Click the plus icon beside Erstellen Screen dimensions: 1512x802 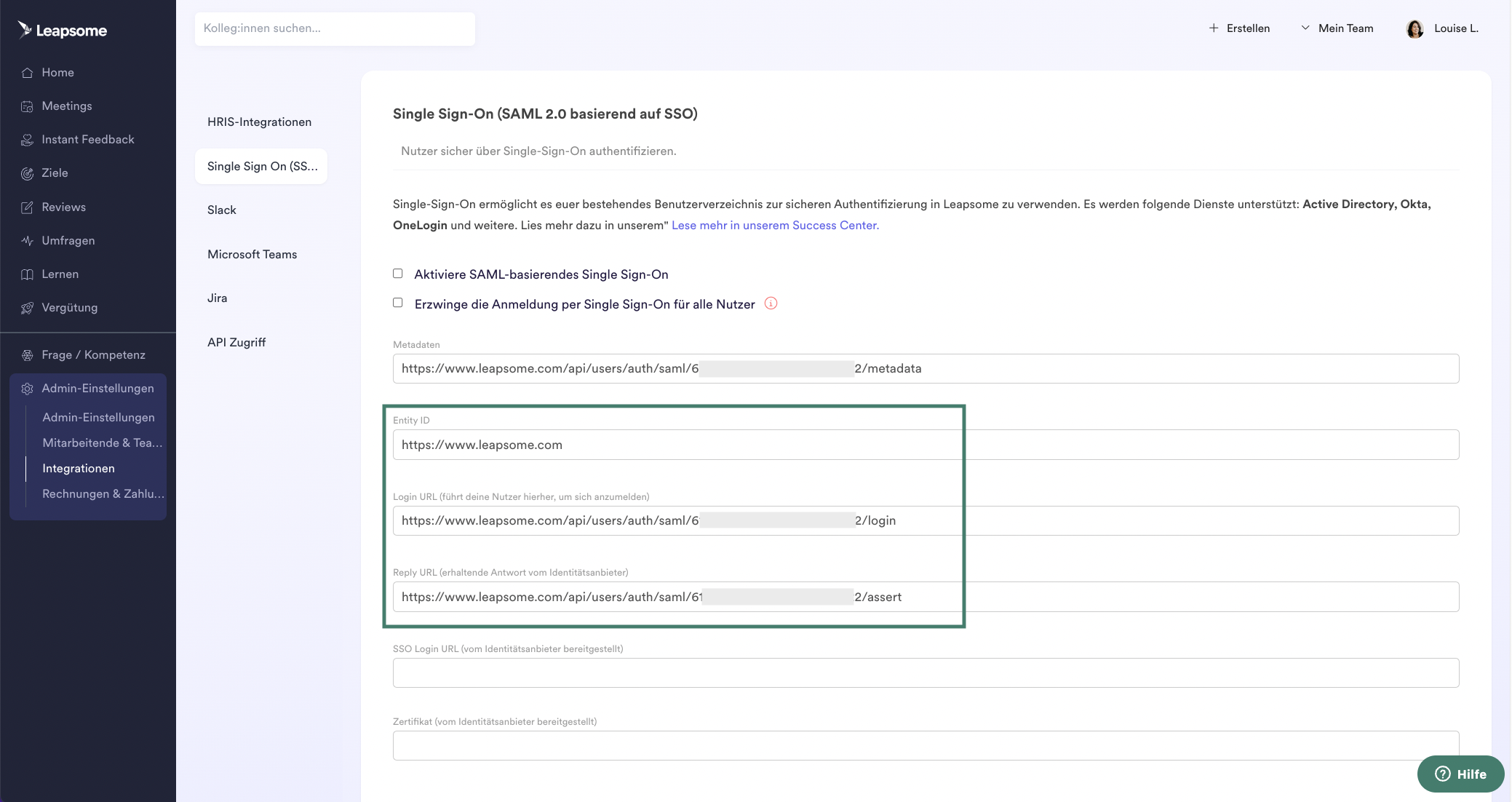[x=1214, y=28]
